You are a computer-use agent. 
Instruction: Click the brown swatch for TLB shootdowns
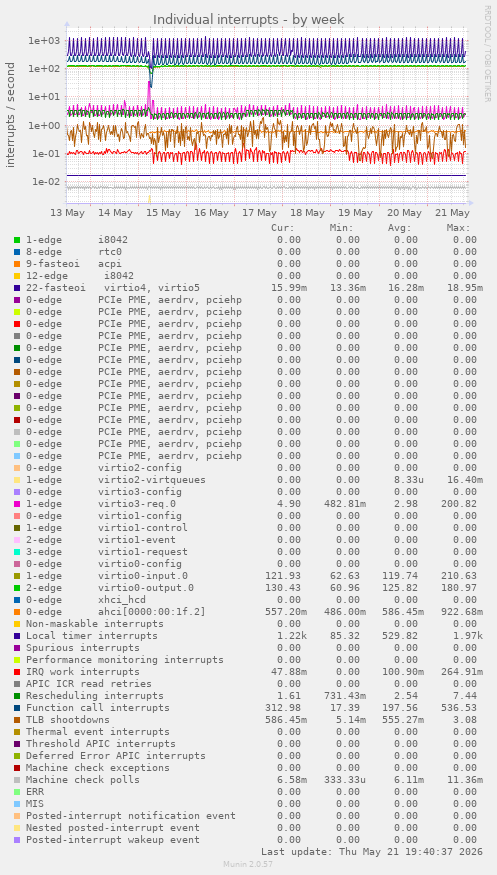tap(17, 720)
